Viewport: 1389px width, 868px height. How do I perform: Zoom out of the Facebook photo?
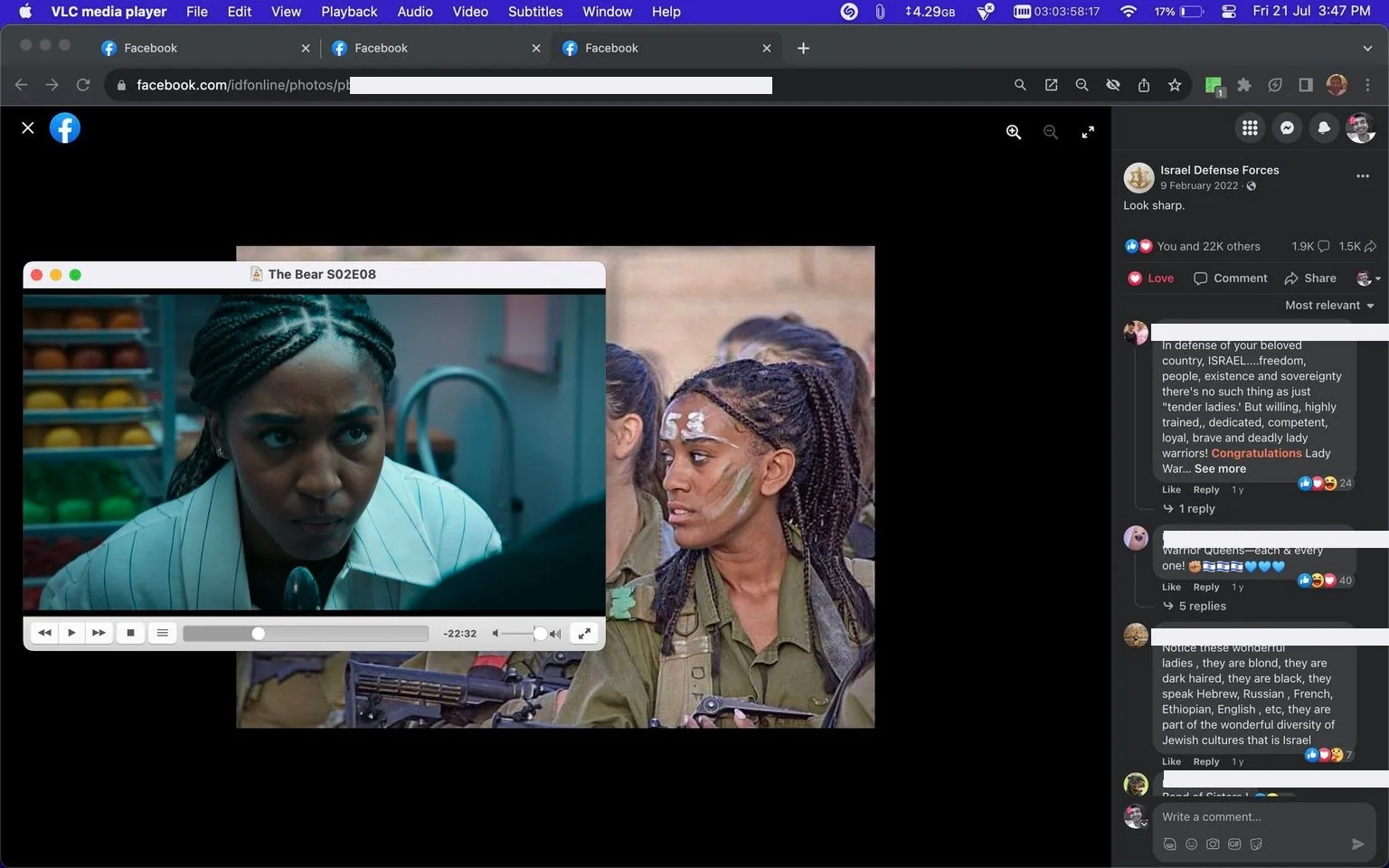click(x=1051, y=132)
